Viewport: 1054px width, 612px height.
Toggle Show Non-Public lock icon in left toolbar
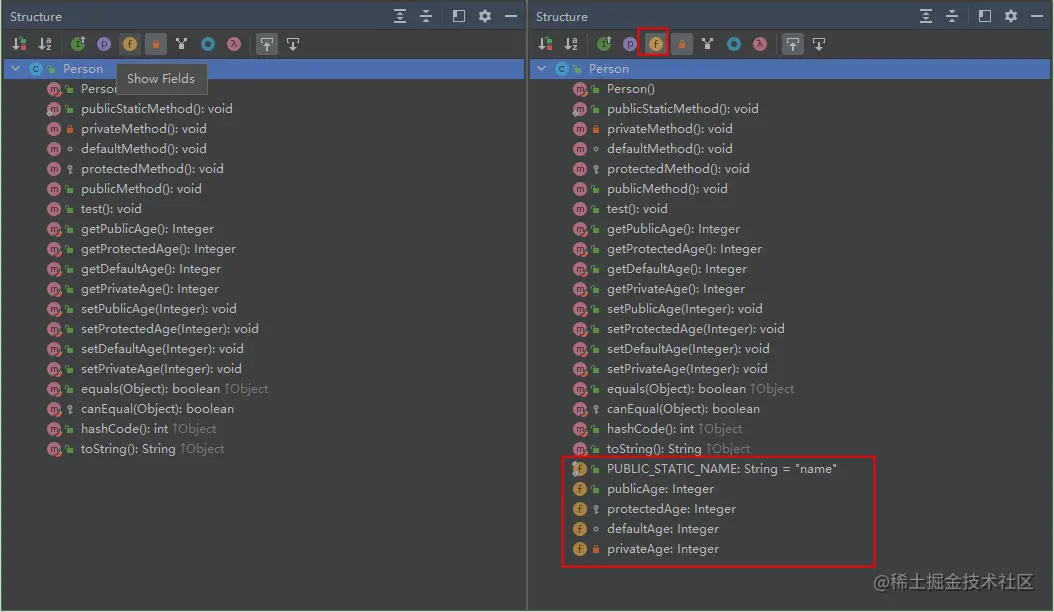156,44
